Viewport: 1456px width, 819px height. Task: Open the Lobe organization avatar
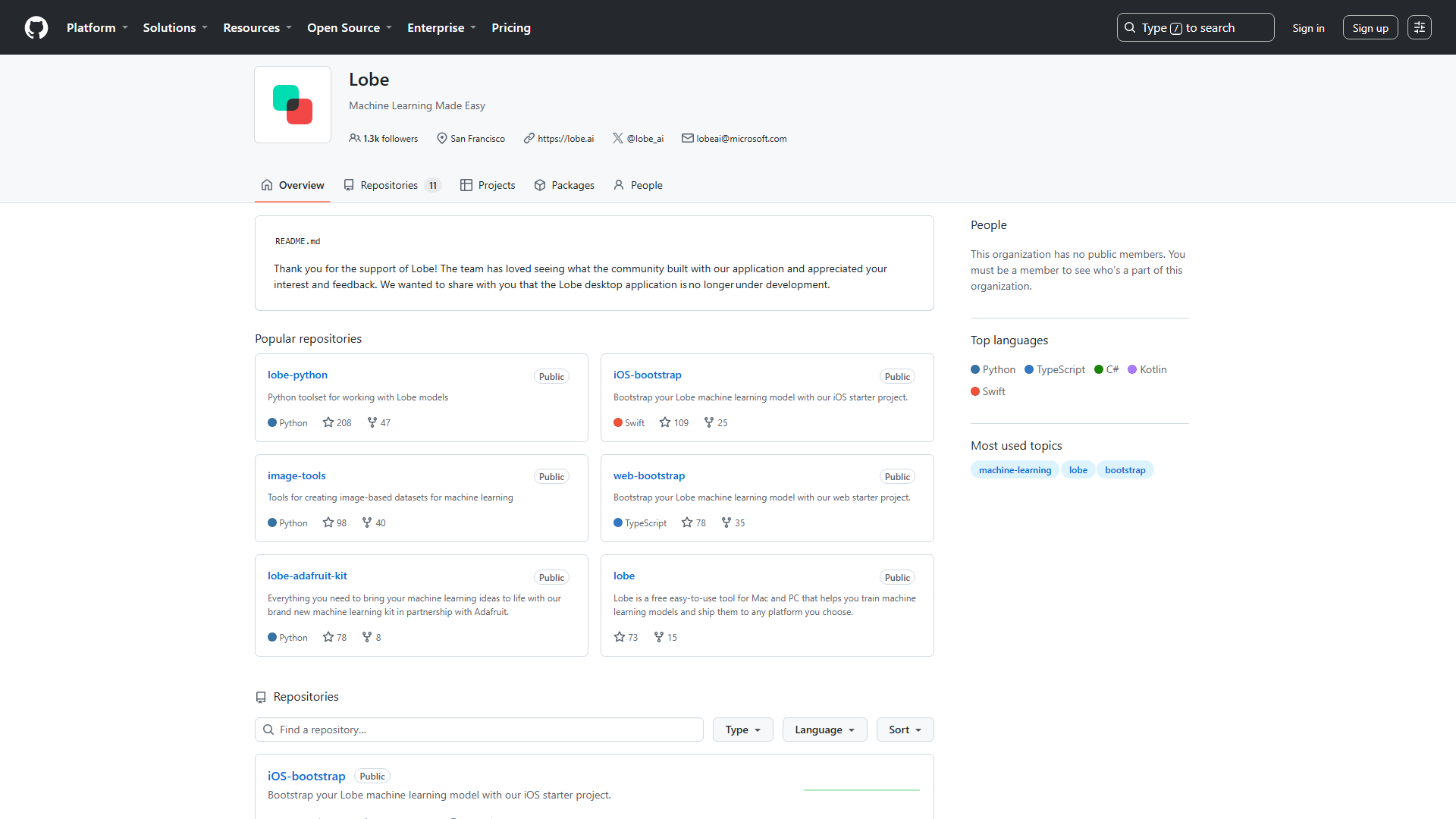pos(293,105)
